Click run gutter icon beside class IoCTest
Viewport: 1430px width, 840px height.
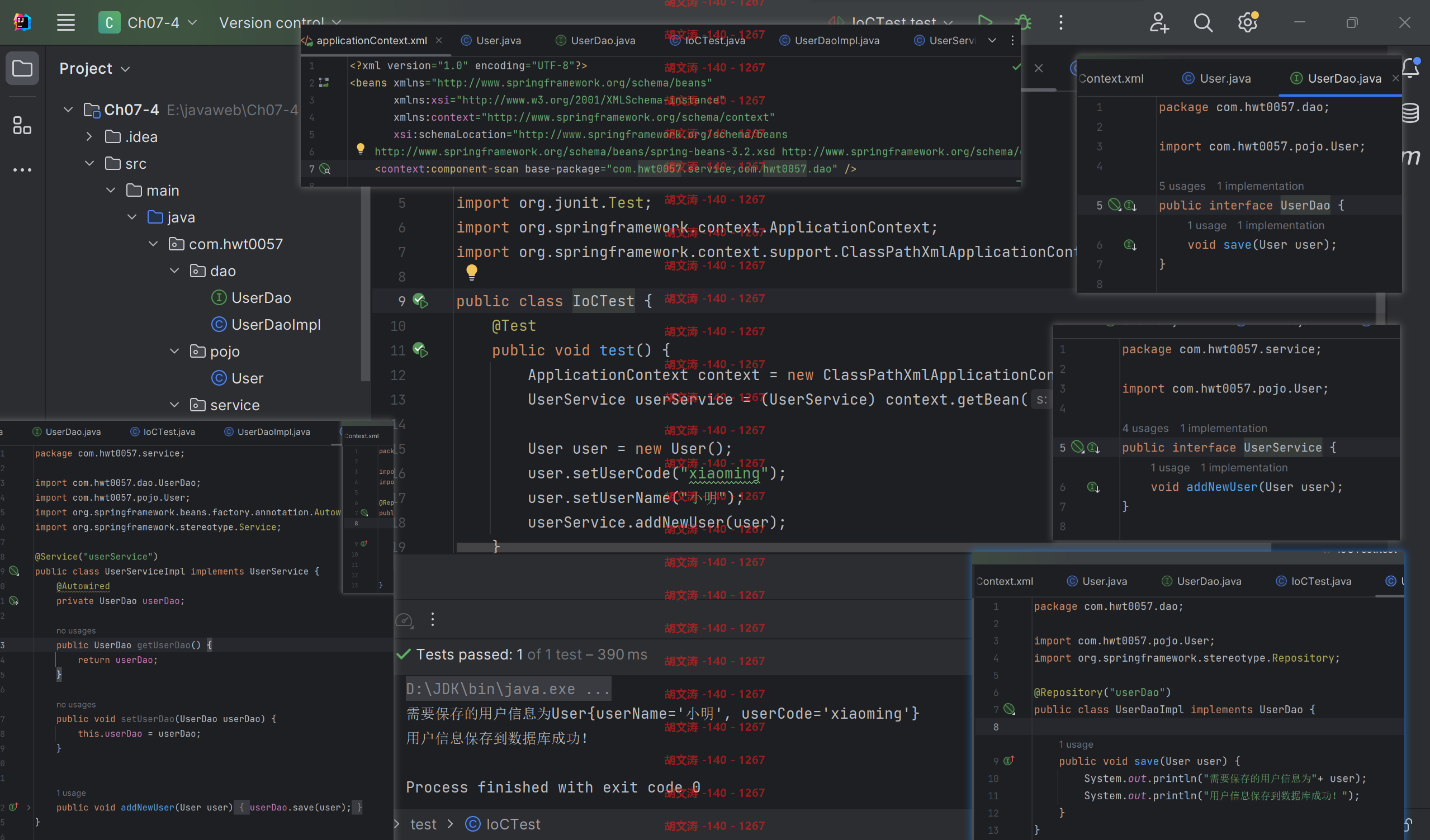[x=420, y=301]
